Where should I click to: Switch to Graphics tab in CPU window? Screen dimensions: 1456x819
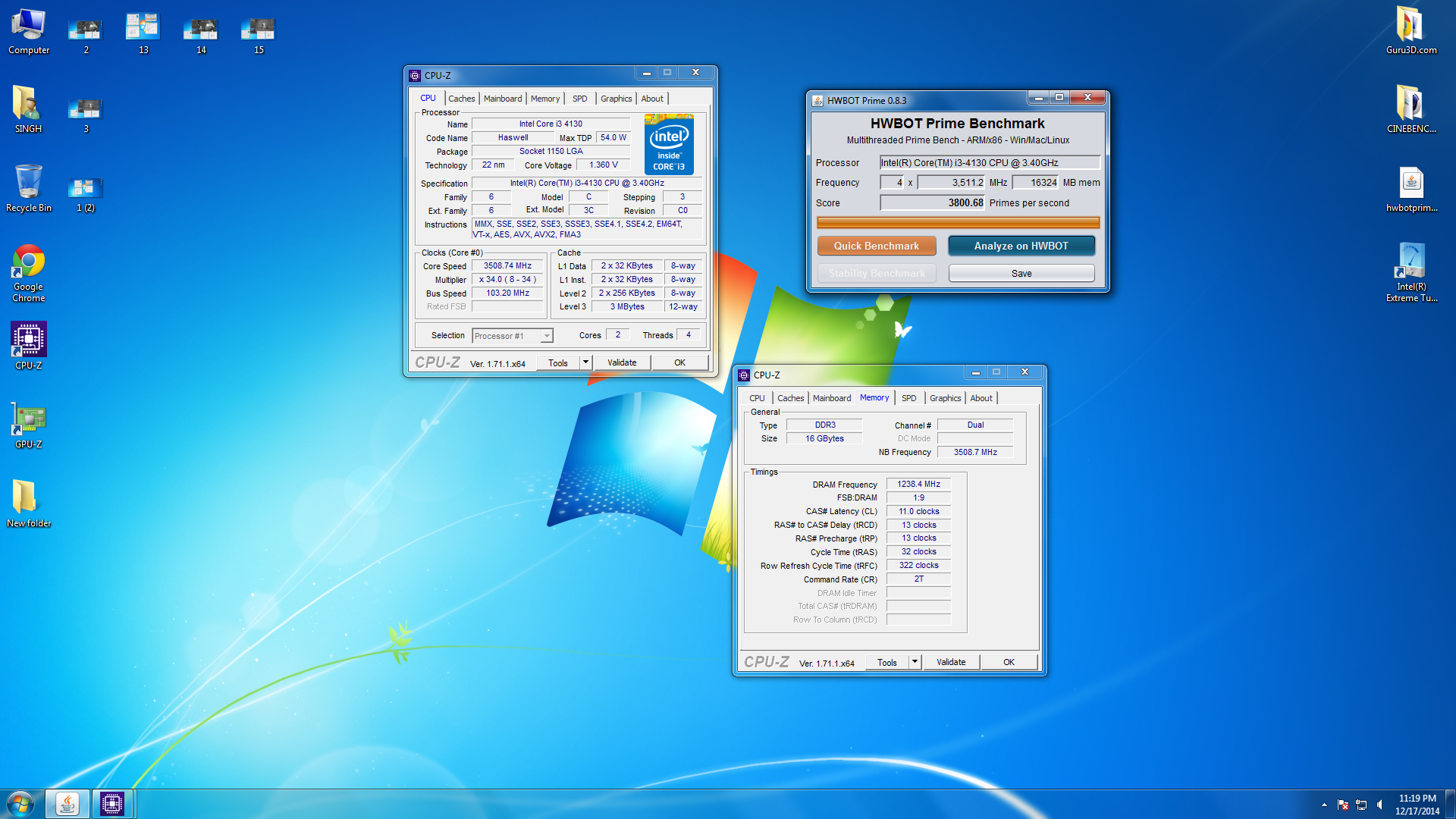point(617,99)
